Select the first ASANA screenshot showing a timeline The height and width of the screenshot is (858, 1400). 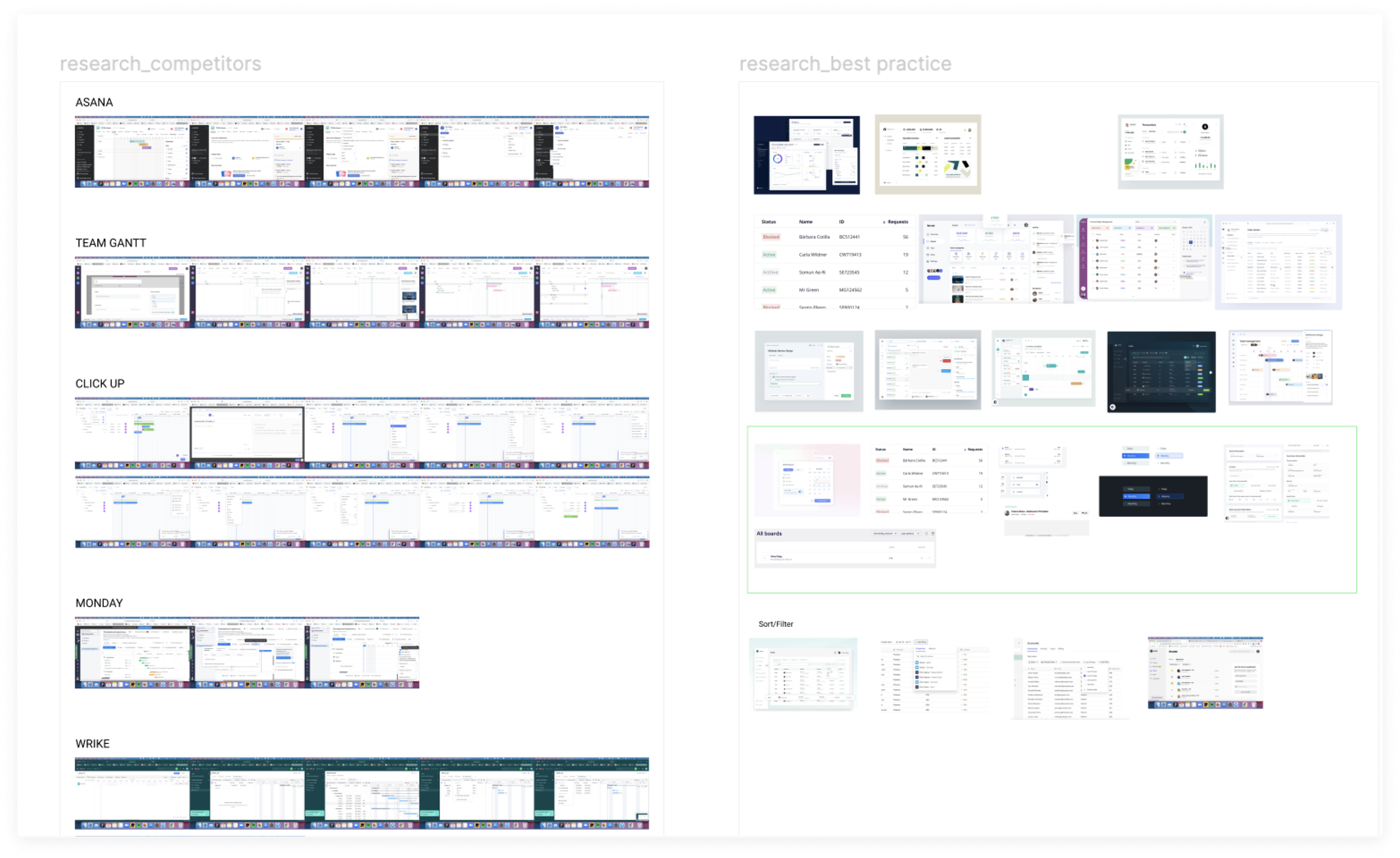(133, 152)
